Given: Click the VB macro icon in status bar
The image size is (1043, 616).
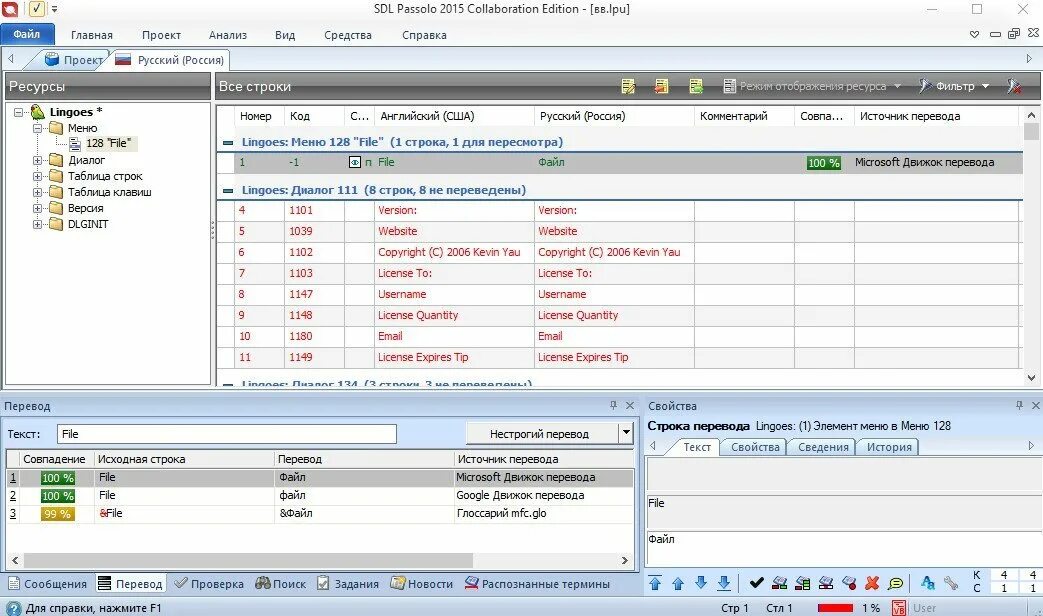Looking at the screenshot, I should point(899,608).
